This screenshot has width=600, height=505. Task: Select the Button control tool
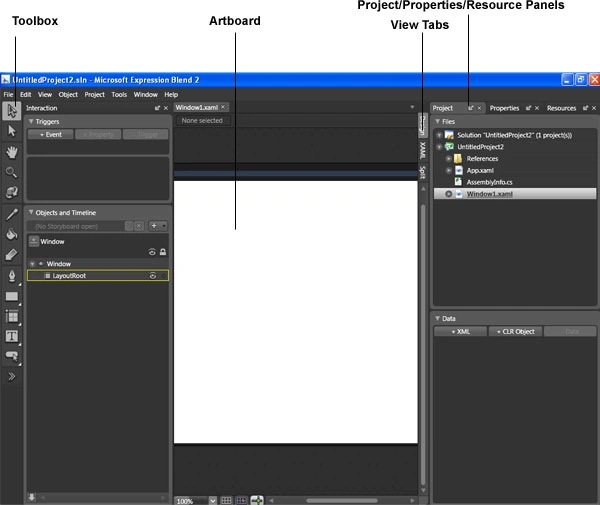click(x=11, y=356)
